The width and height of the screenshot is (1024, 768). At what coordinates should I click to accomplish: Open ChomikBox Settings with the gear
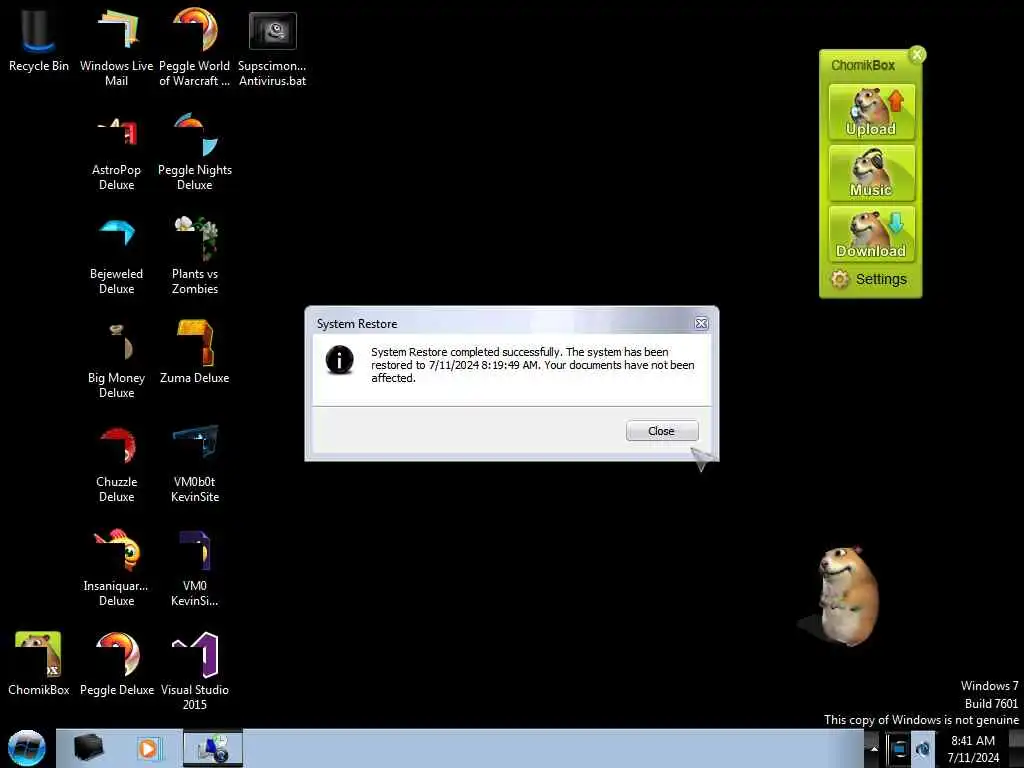[869, 280]
